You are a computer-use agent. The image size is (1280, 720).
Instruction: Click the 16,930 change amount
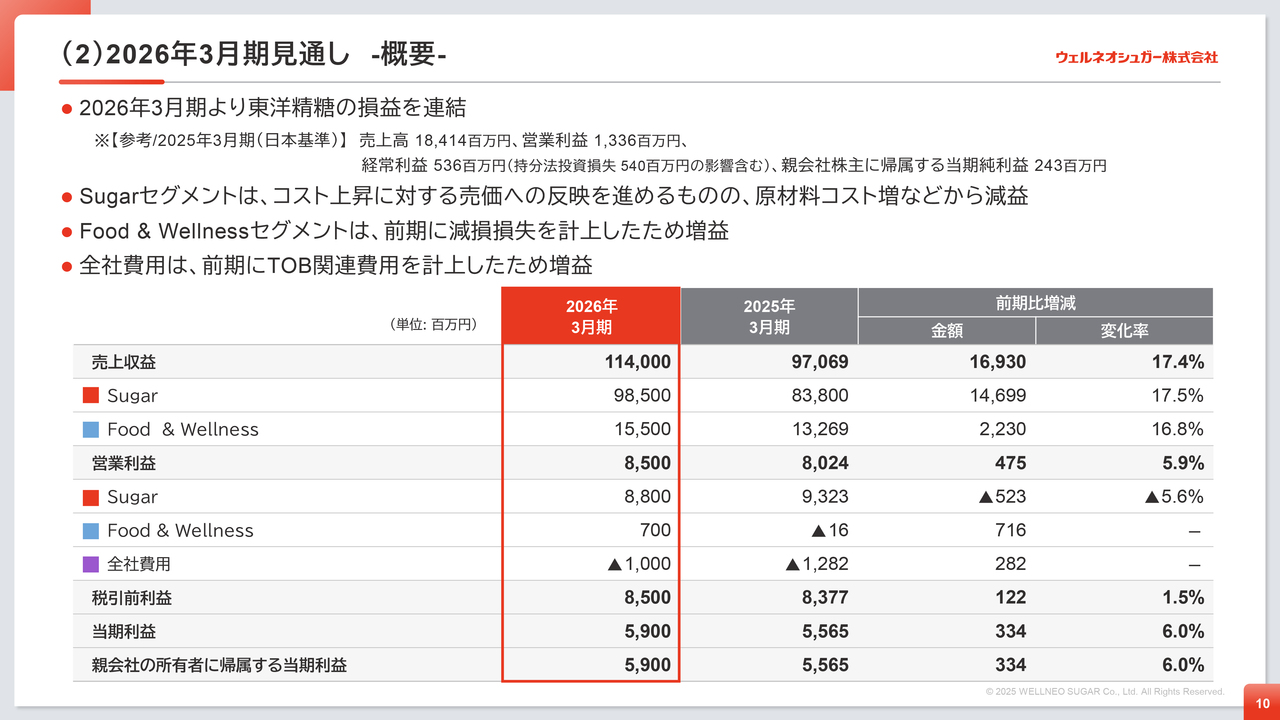(x=997, y=362)
